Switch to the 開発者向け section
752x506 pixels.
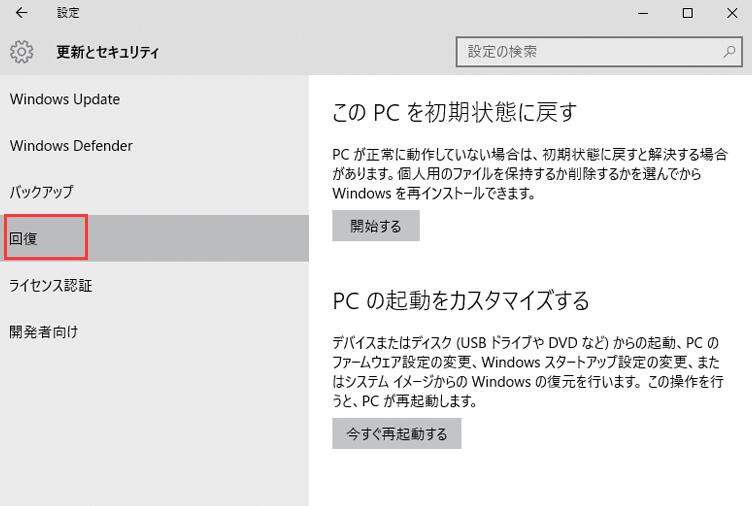pos(44,331)
